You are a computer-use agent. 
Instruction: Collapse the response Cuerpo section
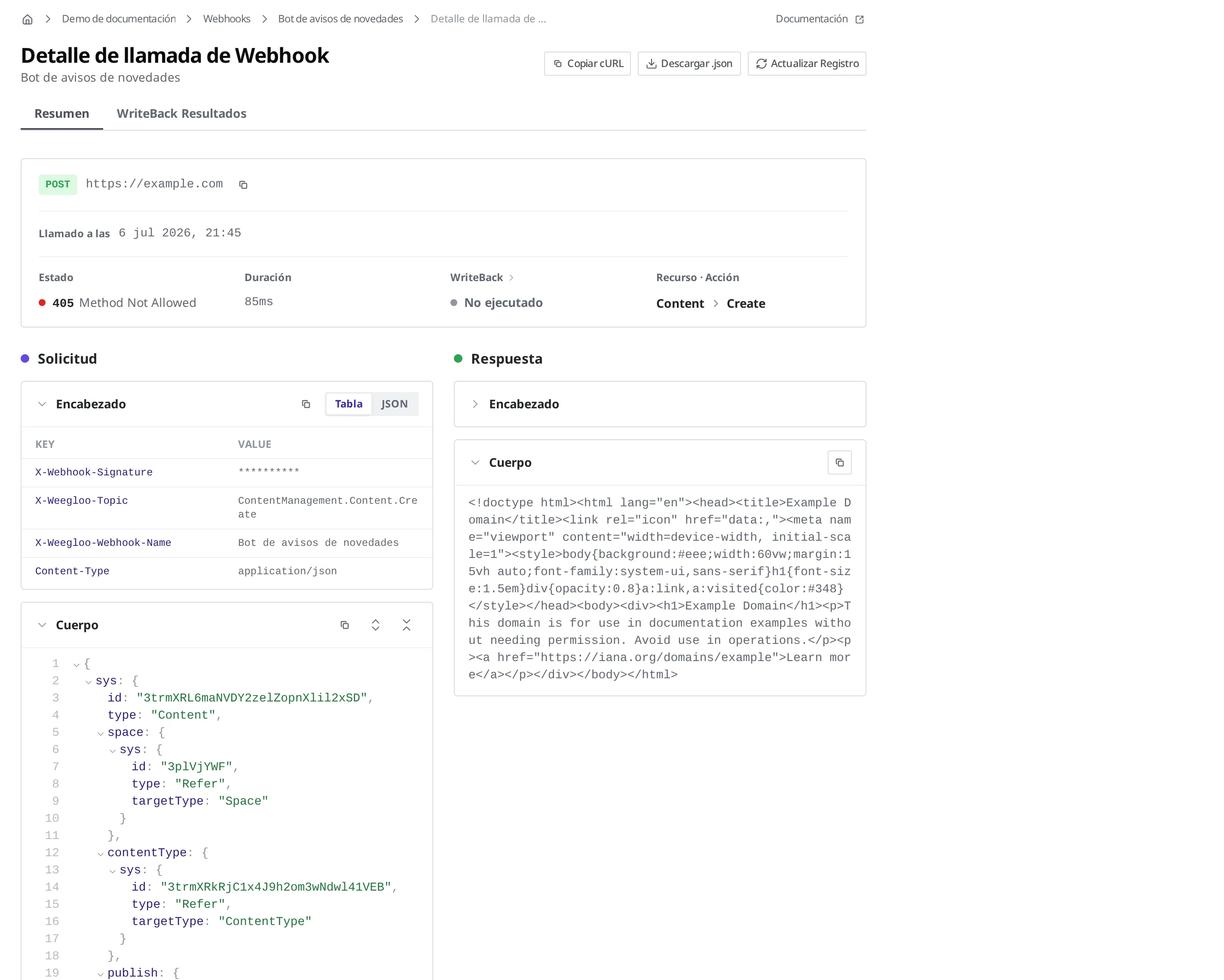click(x=475, y=463)
